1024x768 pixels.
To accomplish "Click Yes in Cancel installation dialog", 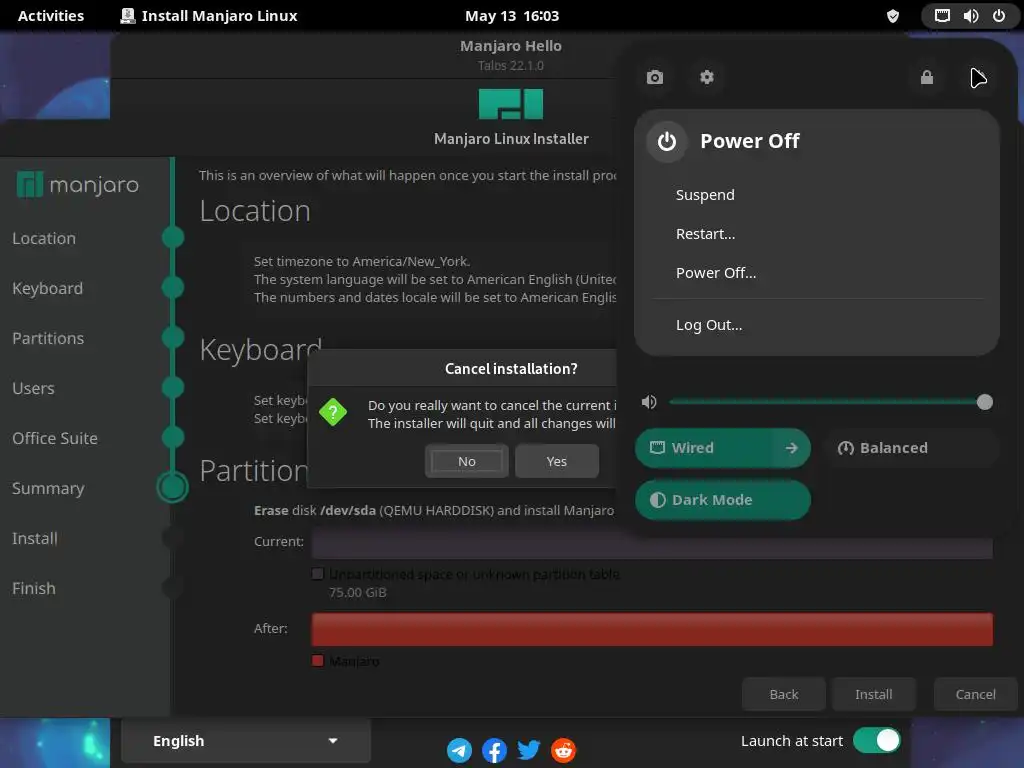I will 556,461.
